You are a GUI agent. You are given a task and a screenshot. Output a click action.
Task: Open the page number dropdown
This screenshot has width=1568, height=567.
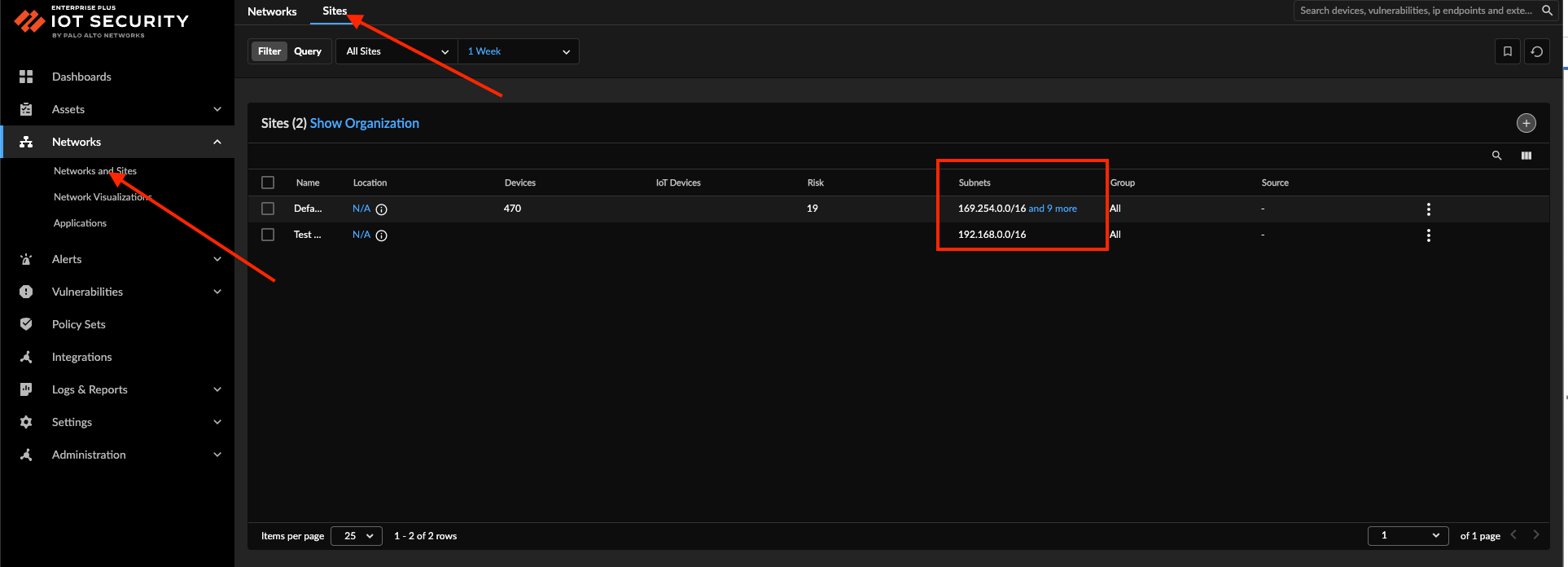pyautogui.click(x=1408, y=535)
